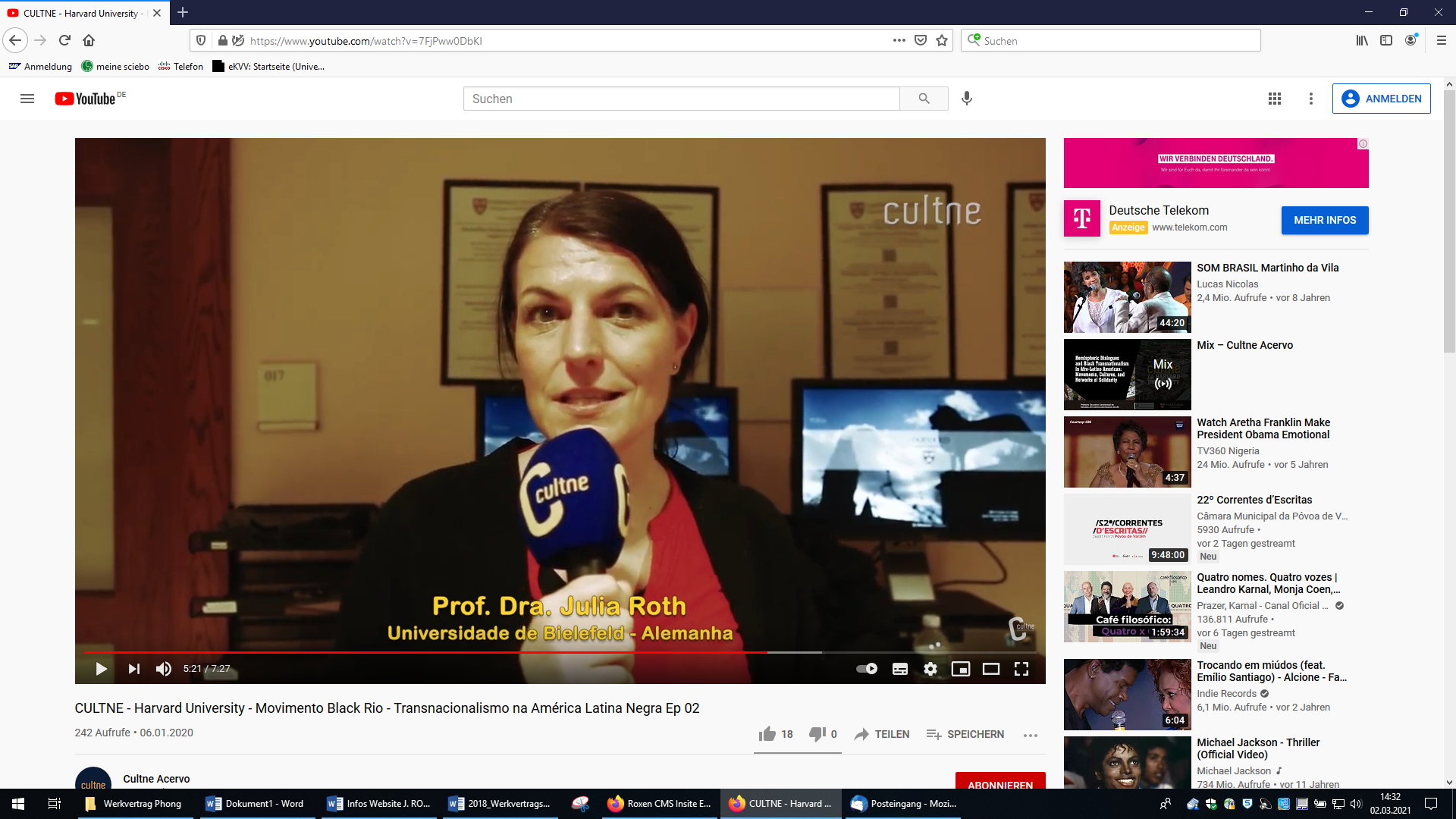Start voice search with microphone icon

(967, 99)
